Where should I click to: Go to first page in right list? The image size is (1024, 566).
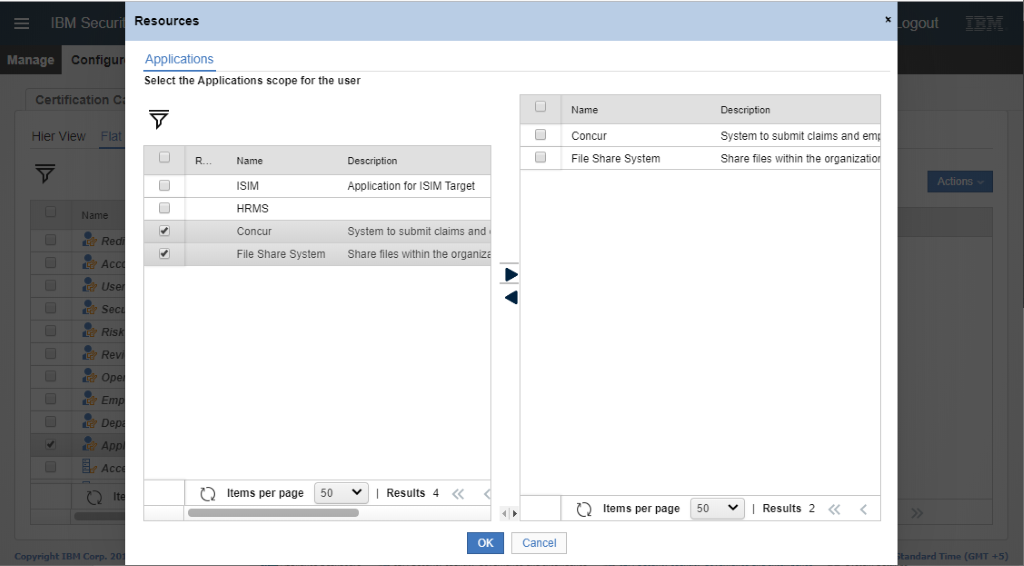tap(834, 509)
